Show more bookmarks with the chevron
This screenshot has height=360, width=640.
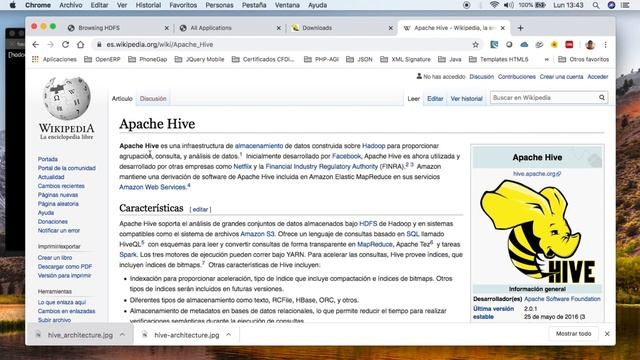[x=547, y=59]
